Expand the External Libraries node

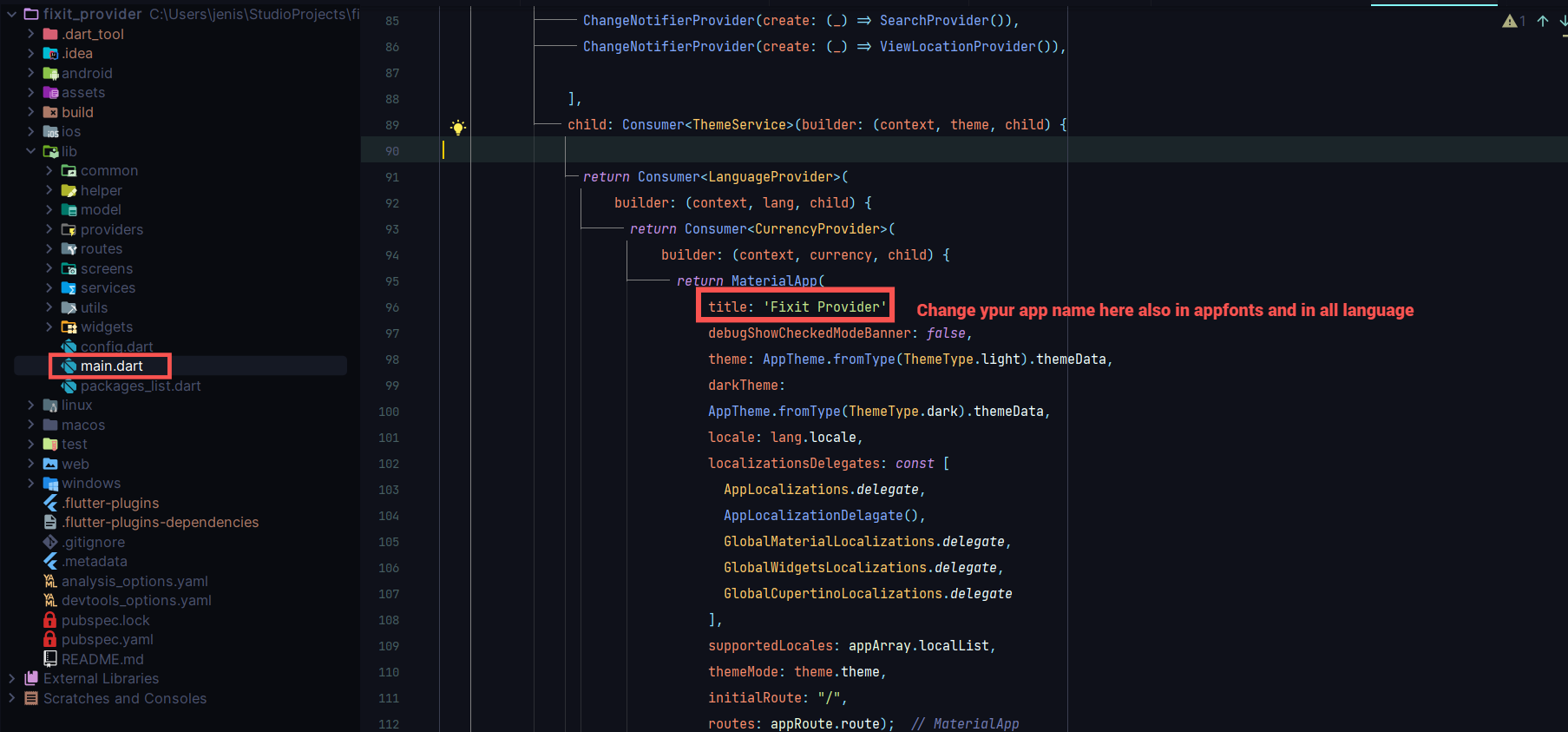click(x=12, y=678)
